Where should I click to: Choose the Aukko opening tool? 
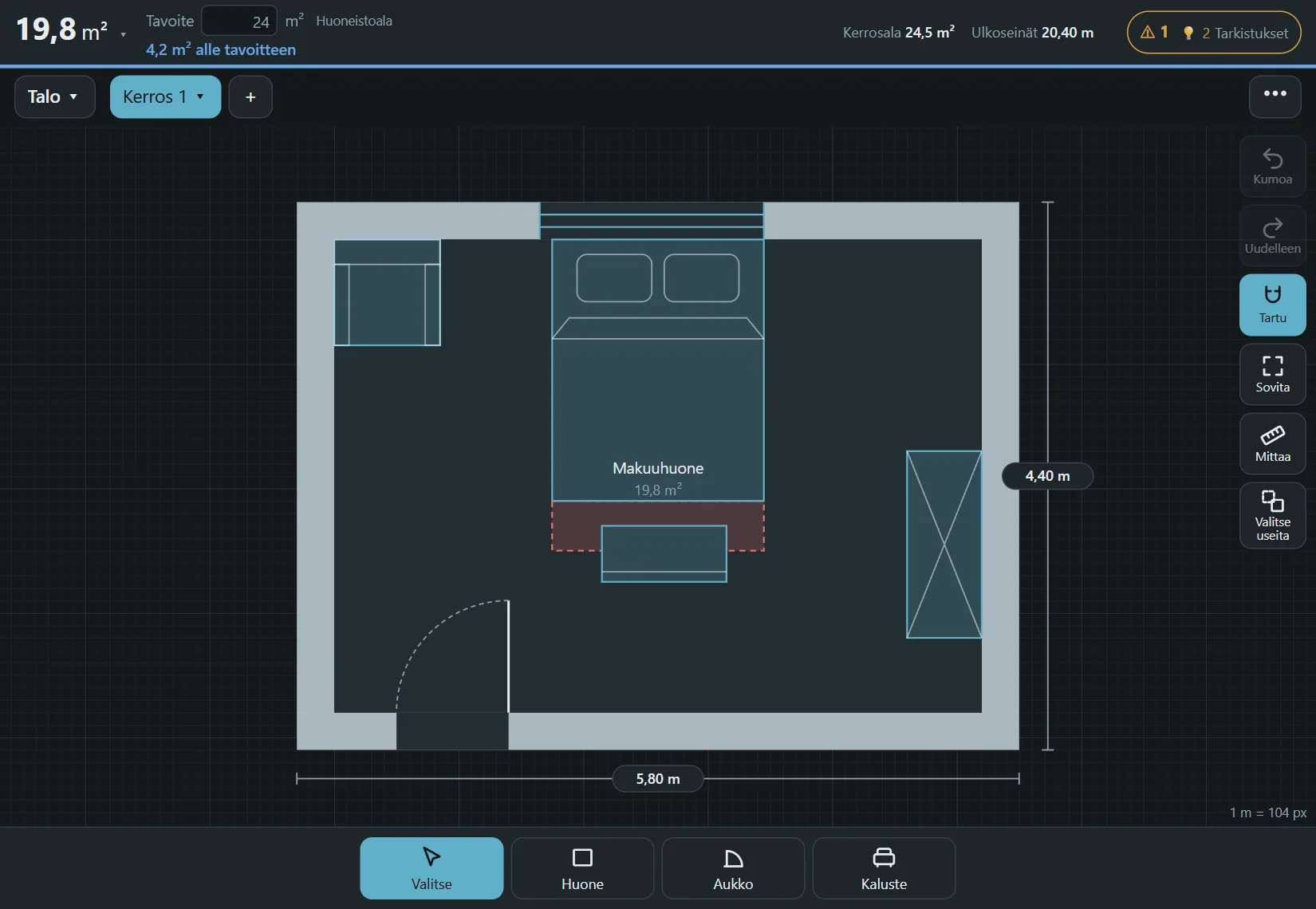point(733,868)
